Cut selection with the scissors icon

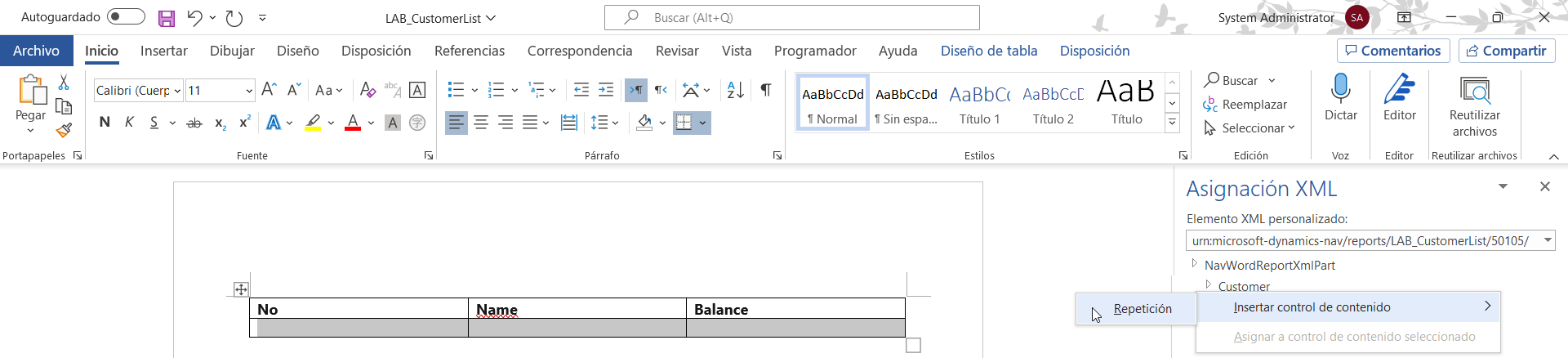click(64, 83)
